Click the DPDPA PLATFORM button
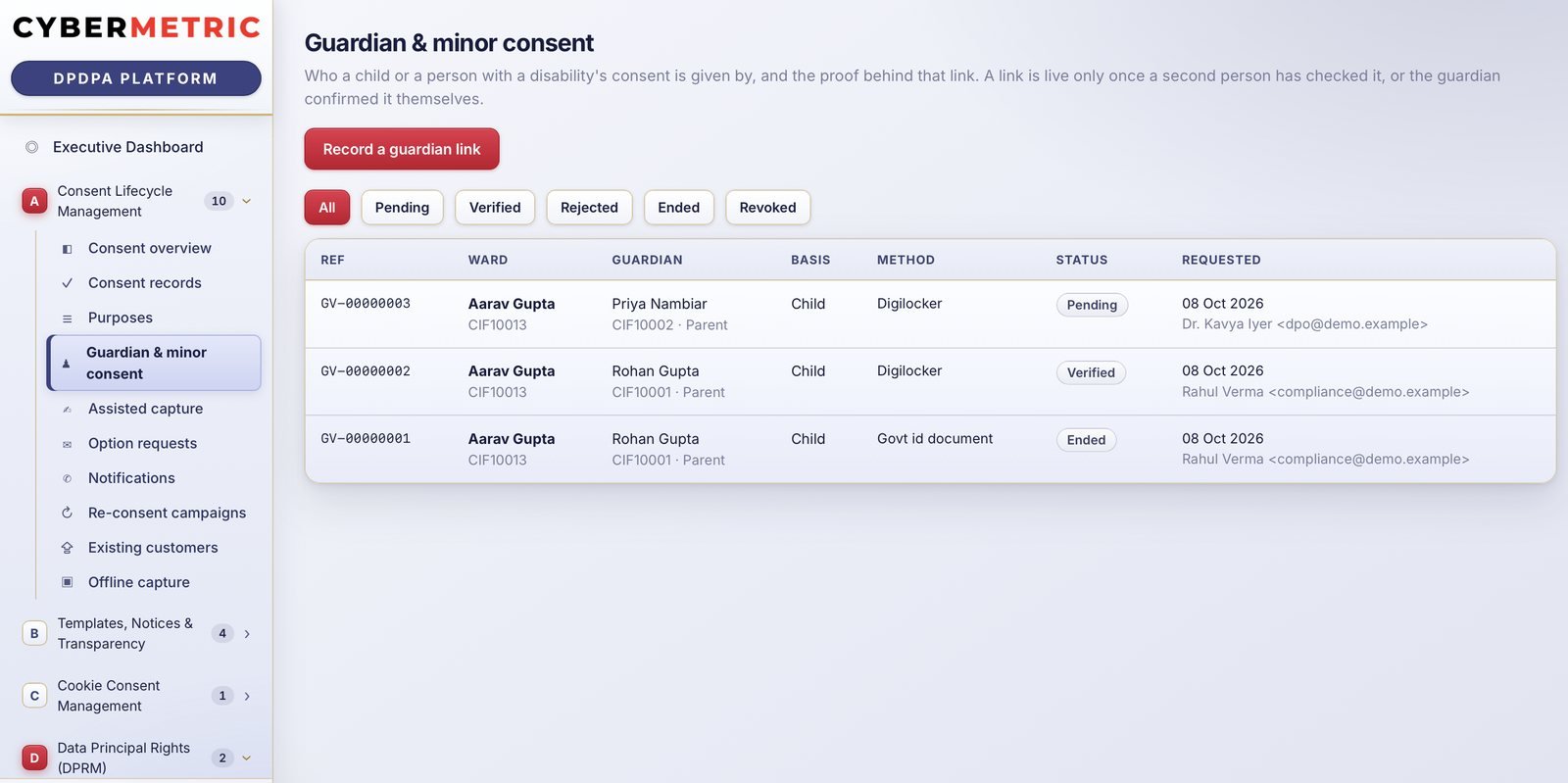Image resolution: width=1568 pixels, height=783 pixels. (x=136, y=78)
